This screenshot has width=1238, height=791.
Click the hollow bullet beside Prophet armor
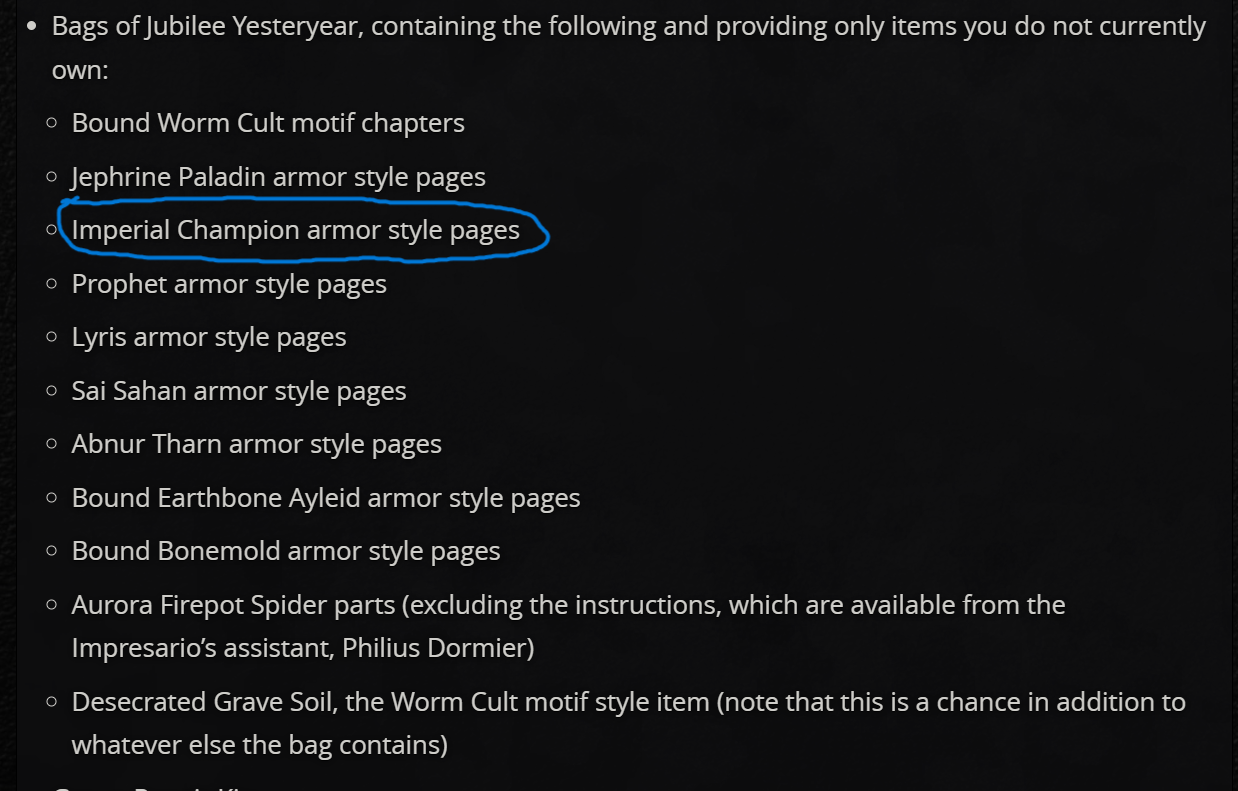(x=52, y=284)
